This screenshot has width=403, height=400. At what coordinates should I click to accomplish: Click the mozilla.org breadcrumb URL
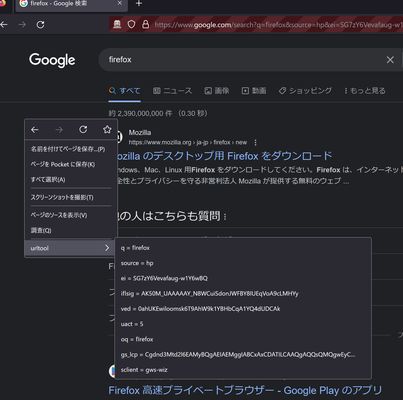pyautogui.click(x=188, y=143)
